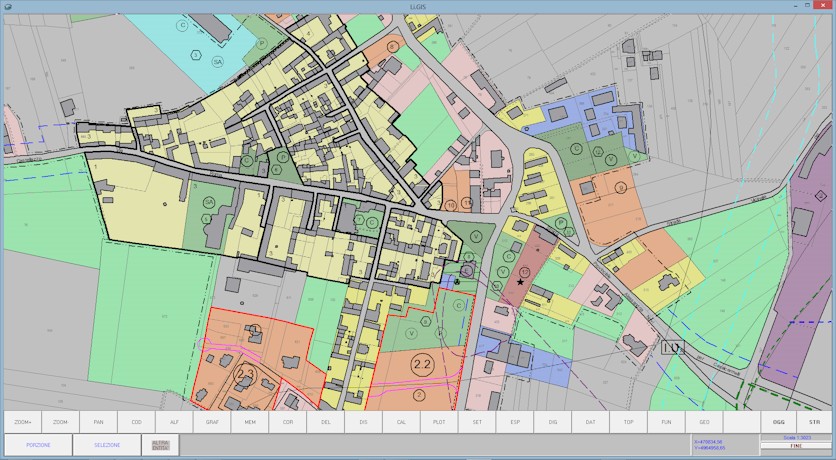Click the LLGIS app icon in title bar

tap(8, 6)
